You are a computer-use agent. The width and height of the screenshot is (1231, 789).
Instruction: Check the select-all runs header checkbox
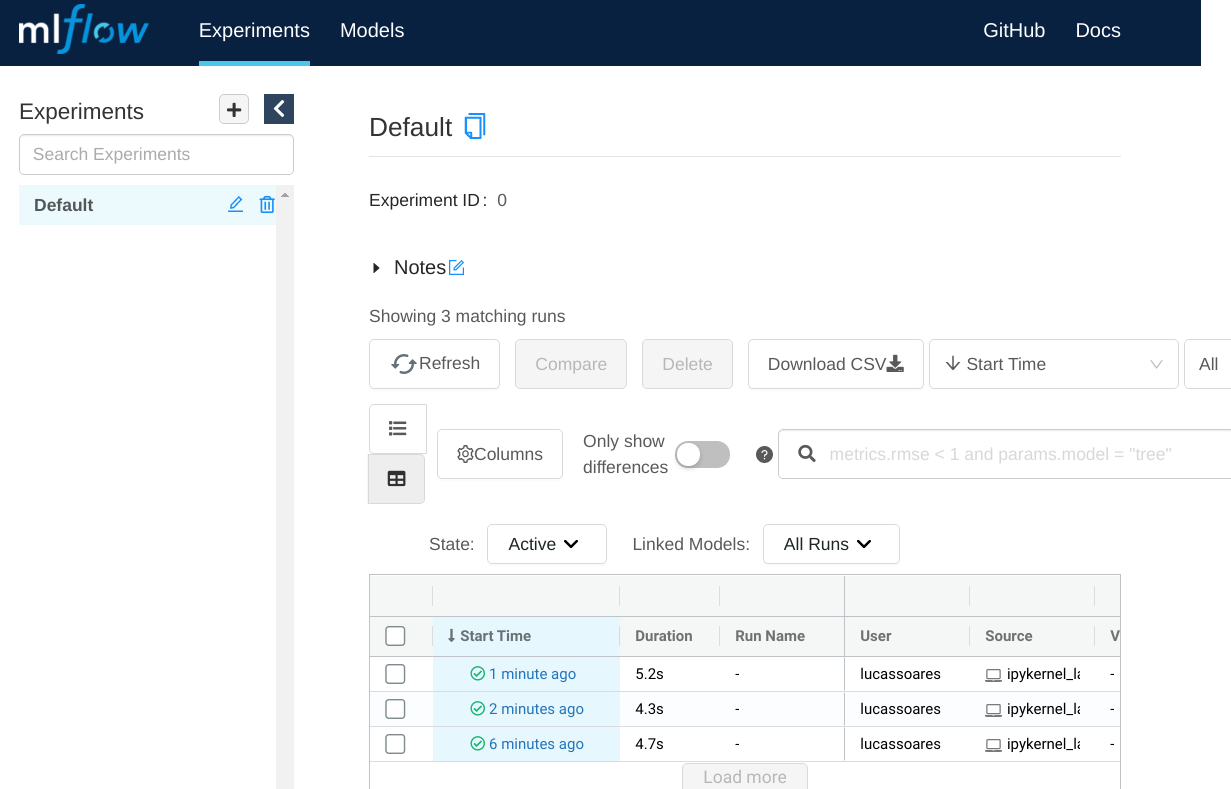[x=395, y=636]
